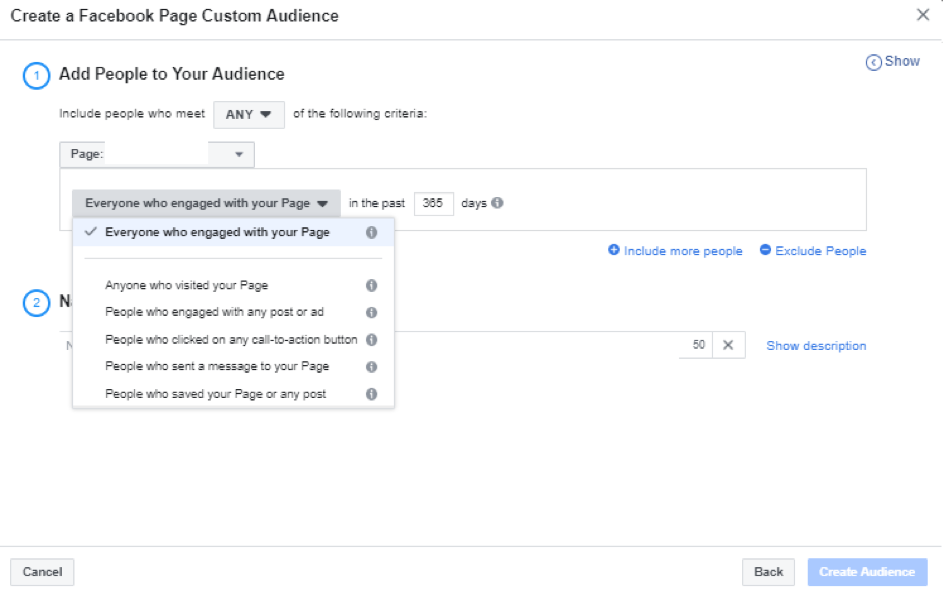Open the Page selector dropdown
This screenshot has height=593, width=943.
(x=157, y=155)
